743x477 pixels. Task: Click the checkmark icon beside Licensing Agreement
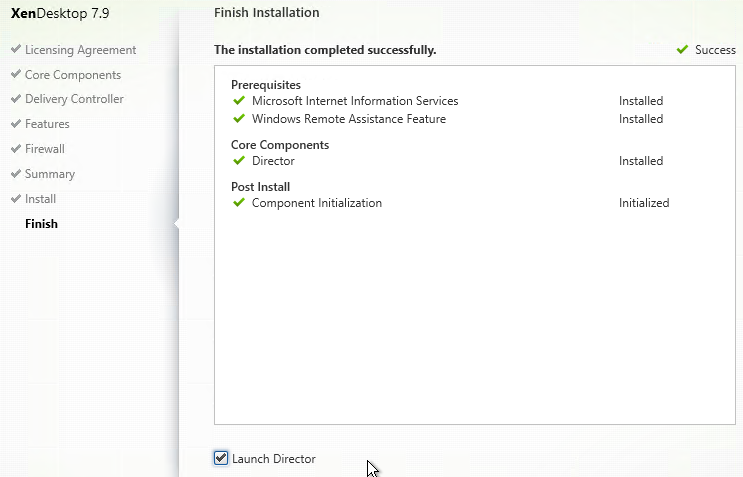16,49
